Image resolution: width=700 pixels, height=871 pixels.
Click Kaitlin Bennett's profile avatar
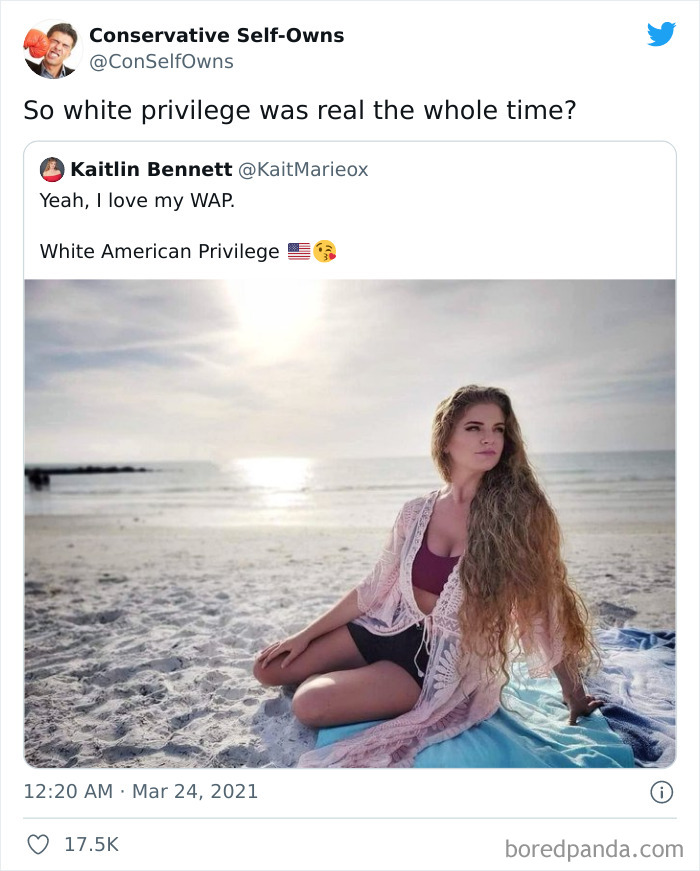coord(51,169)
